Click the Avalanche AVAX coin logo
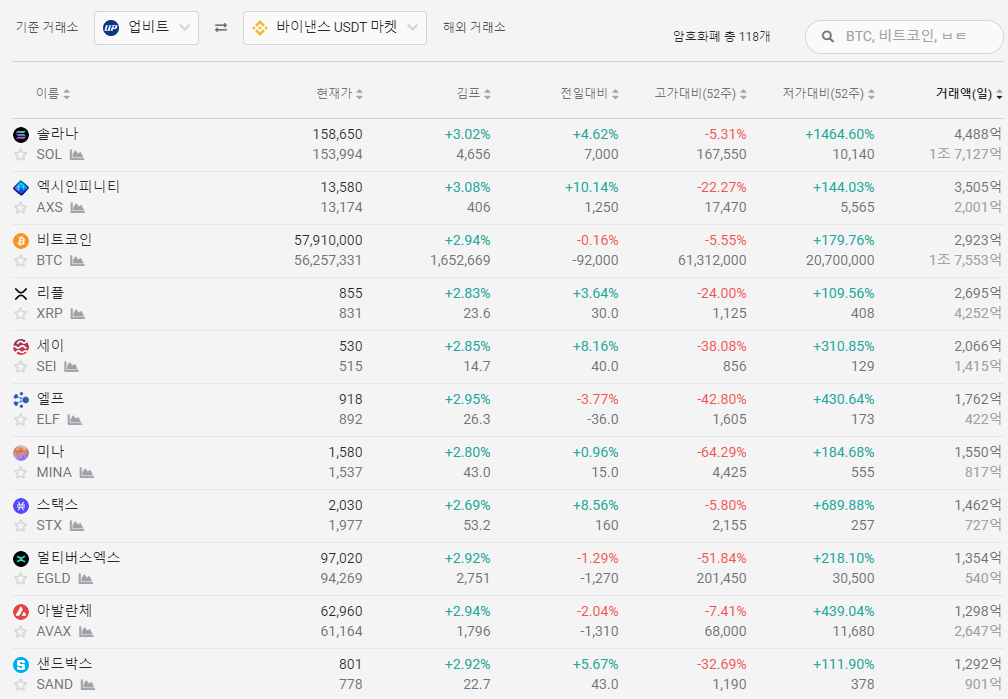 coord(21,612)
